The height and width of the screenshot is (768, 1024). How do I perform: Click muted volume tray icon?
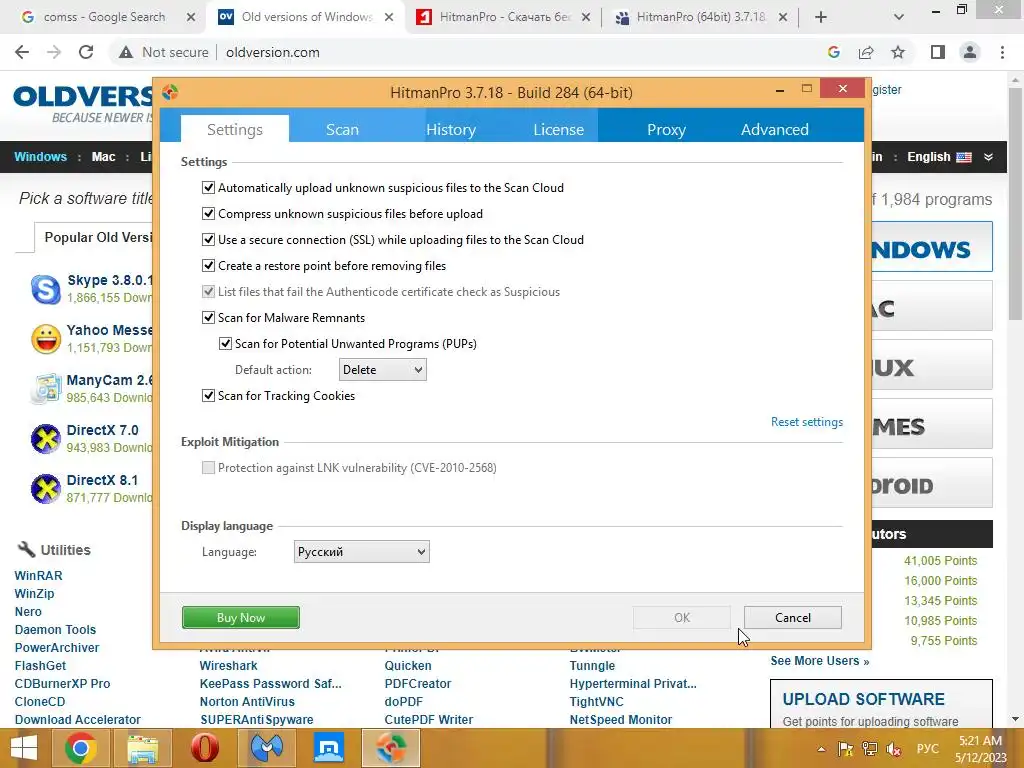point(893,748)
